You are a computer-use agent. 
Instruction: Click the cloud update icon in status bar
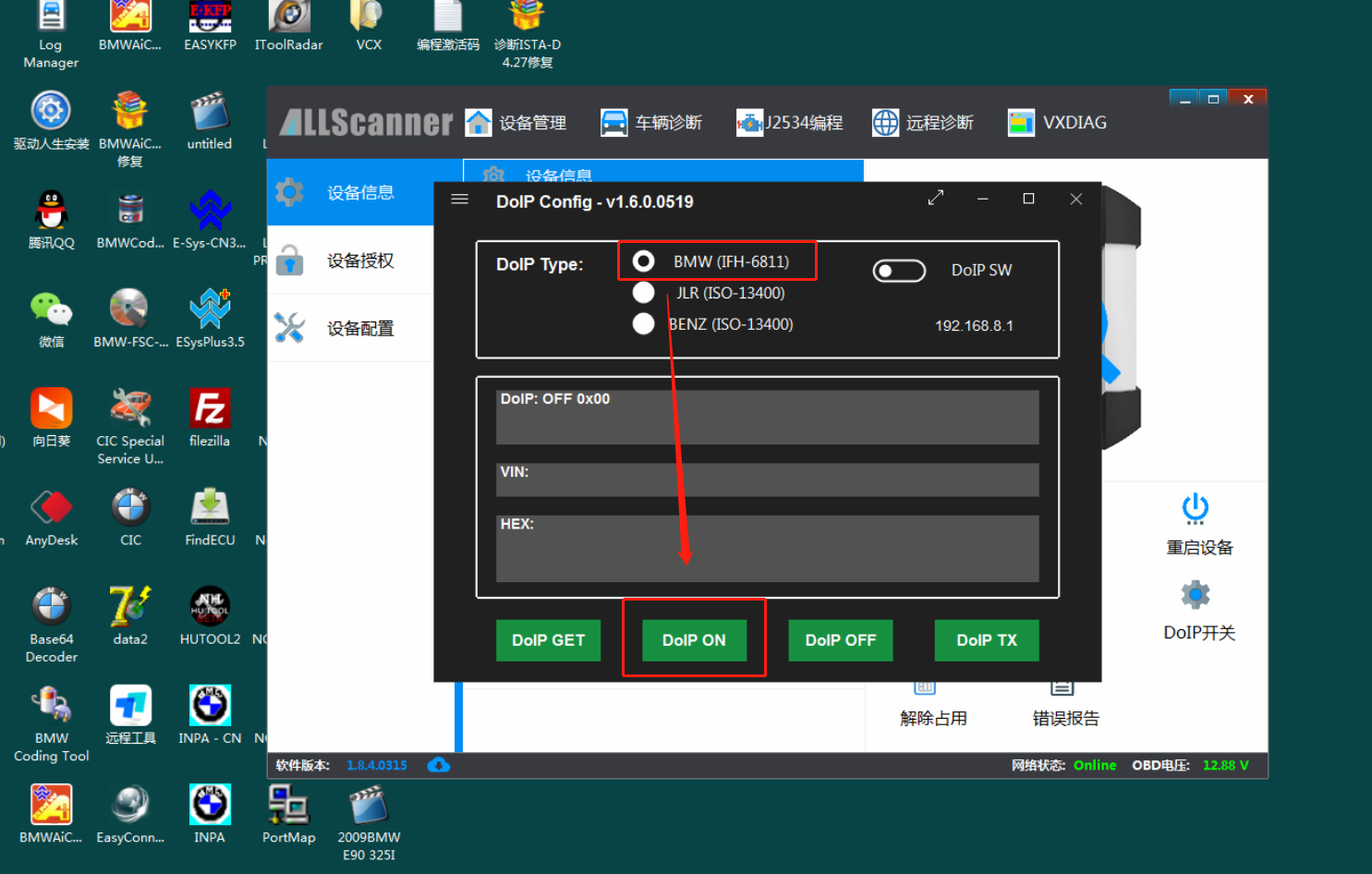(439, 765)
